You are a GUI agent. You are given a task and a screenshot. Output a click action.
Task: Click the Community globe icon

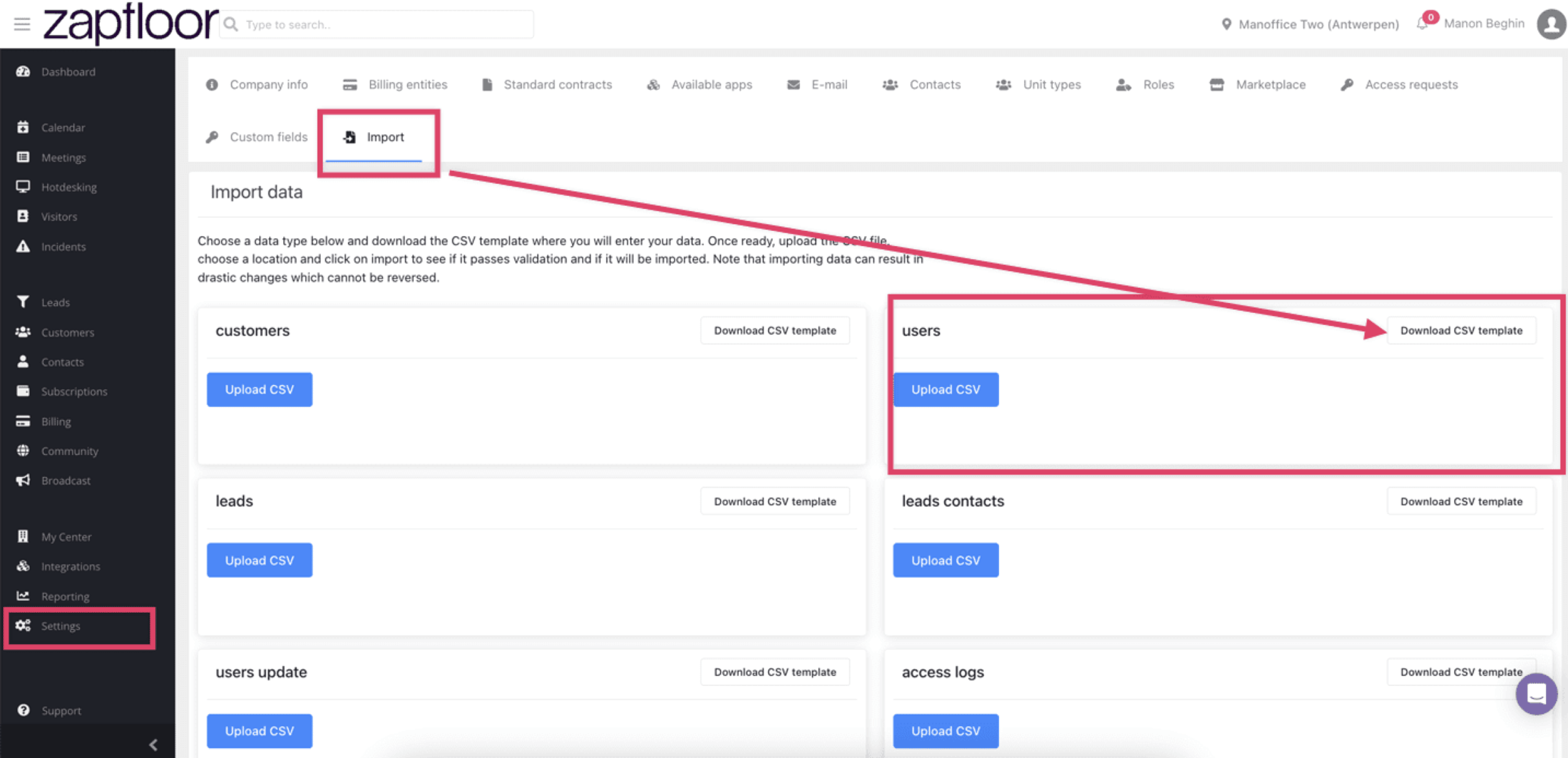click(23, 450)
